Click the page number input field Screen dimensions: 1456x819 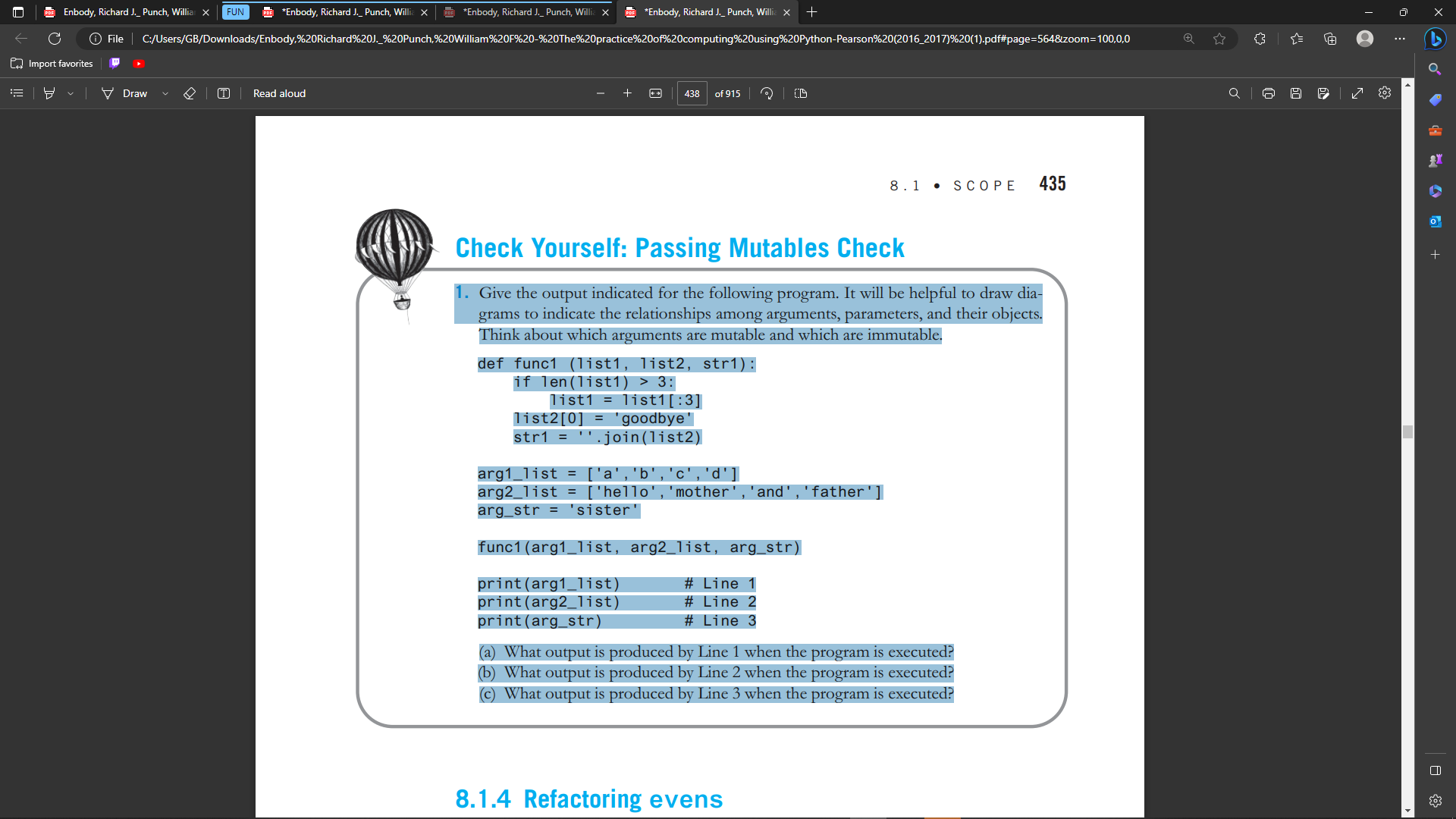point(692,93)
